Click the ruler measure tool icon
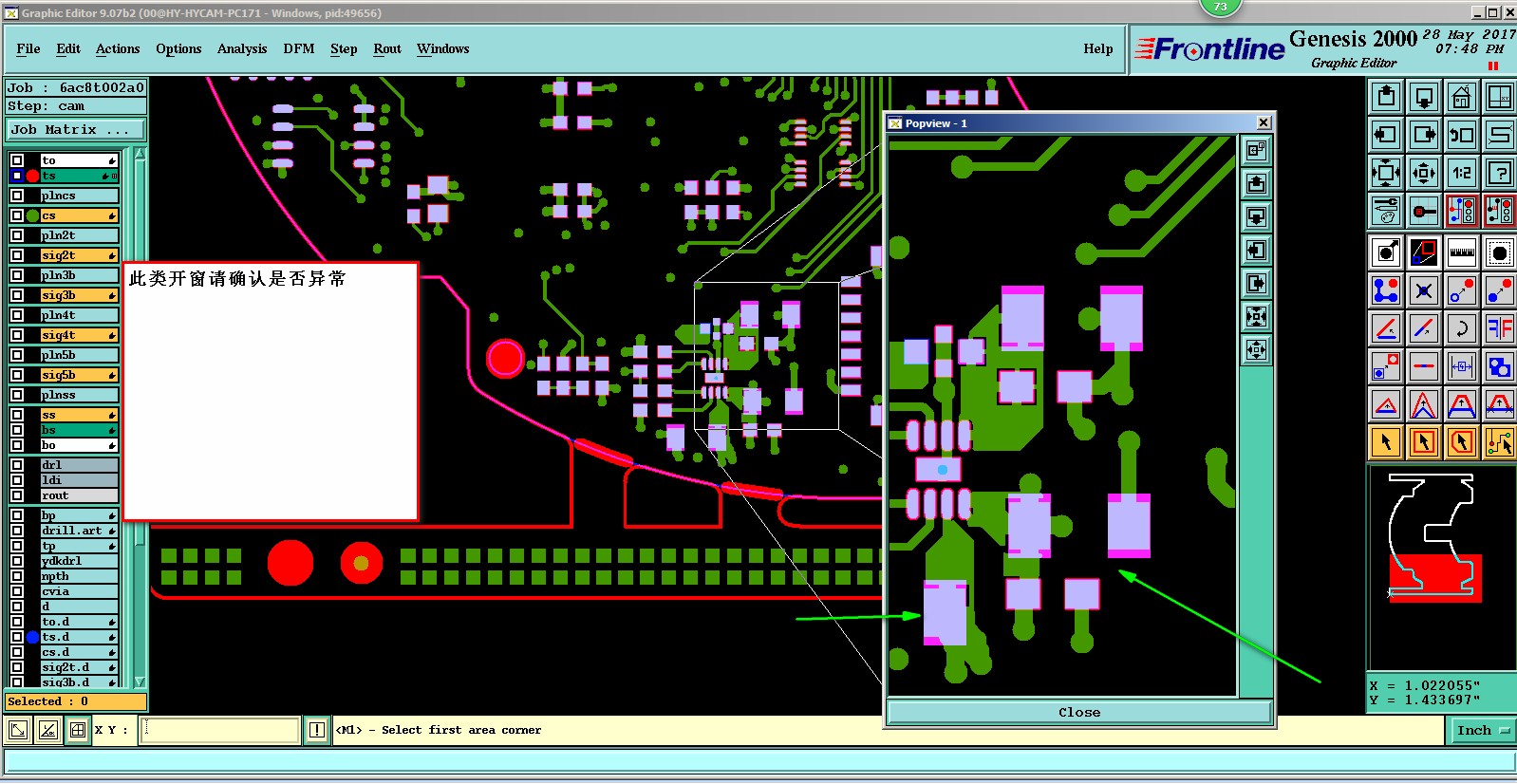This screenshot has width=1517, height=784. 1461,252
